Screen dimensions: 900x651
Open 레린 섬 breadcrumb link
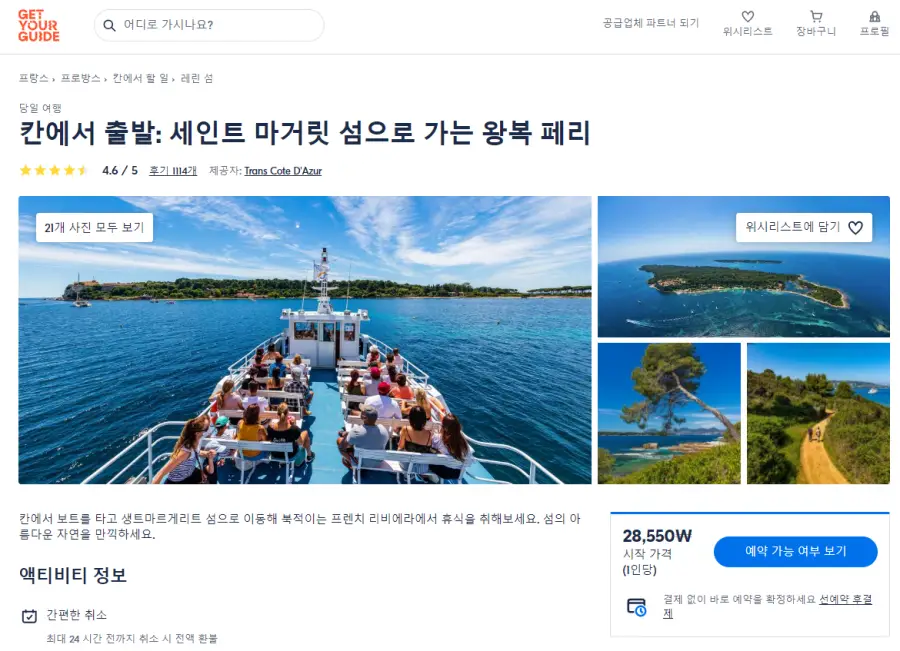pos(197,78)
